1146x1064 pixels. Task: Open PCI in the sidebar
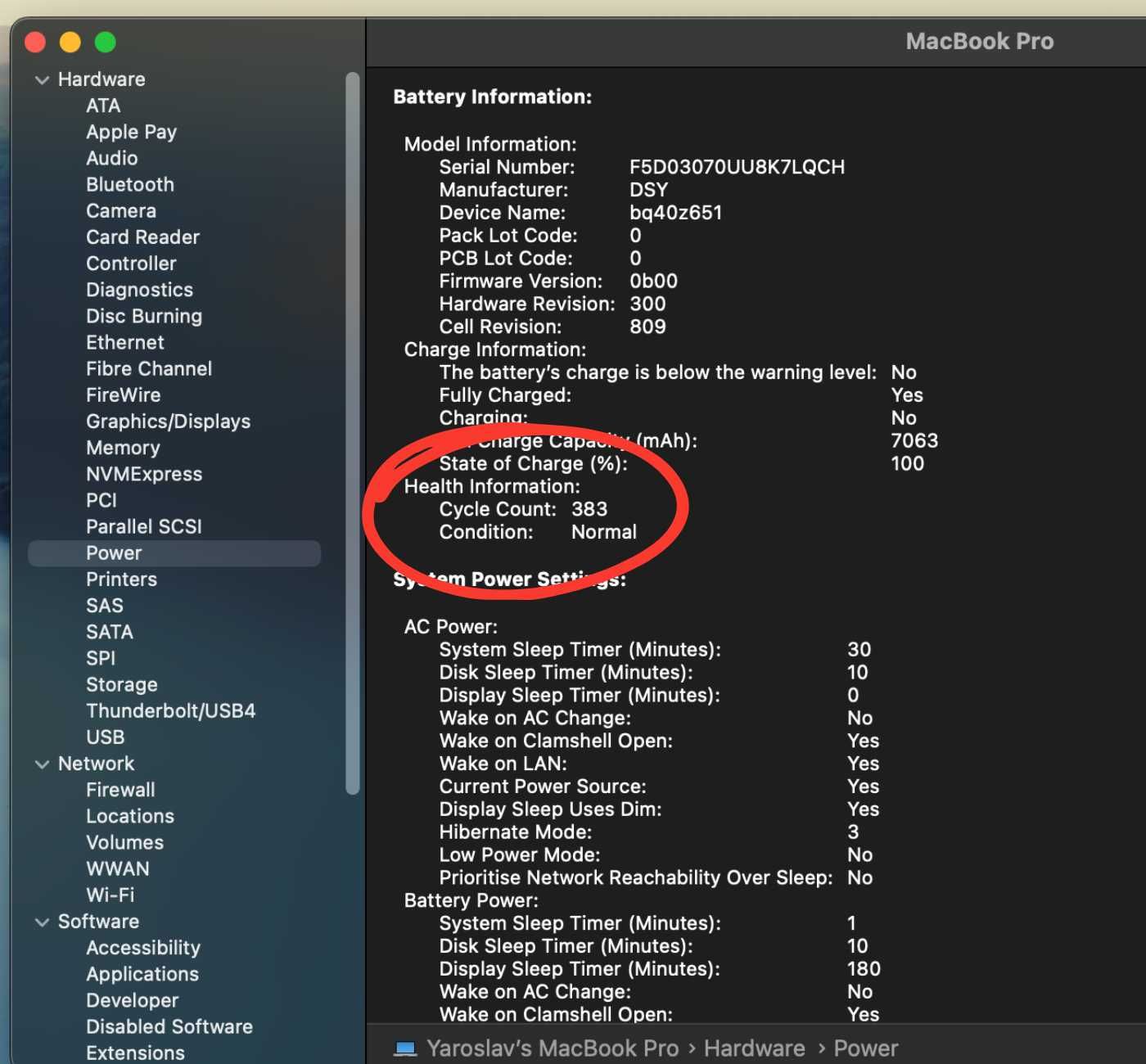point(102,500)
